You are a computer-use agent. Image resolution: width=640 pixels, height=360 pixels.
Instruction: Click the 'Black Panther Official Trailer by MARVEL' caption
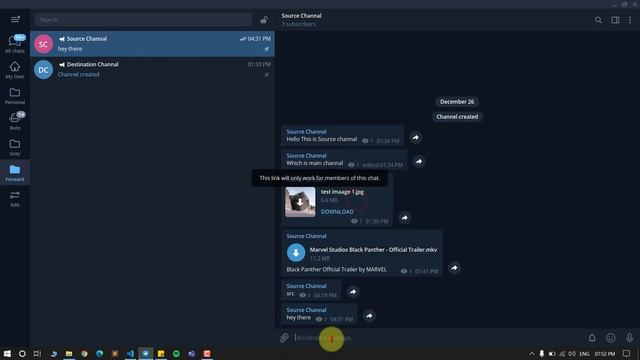pos(336,269)
